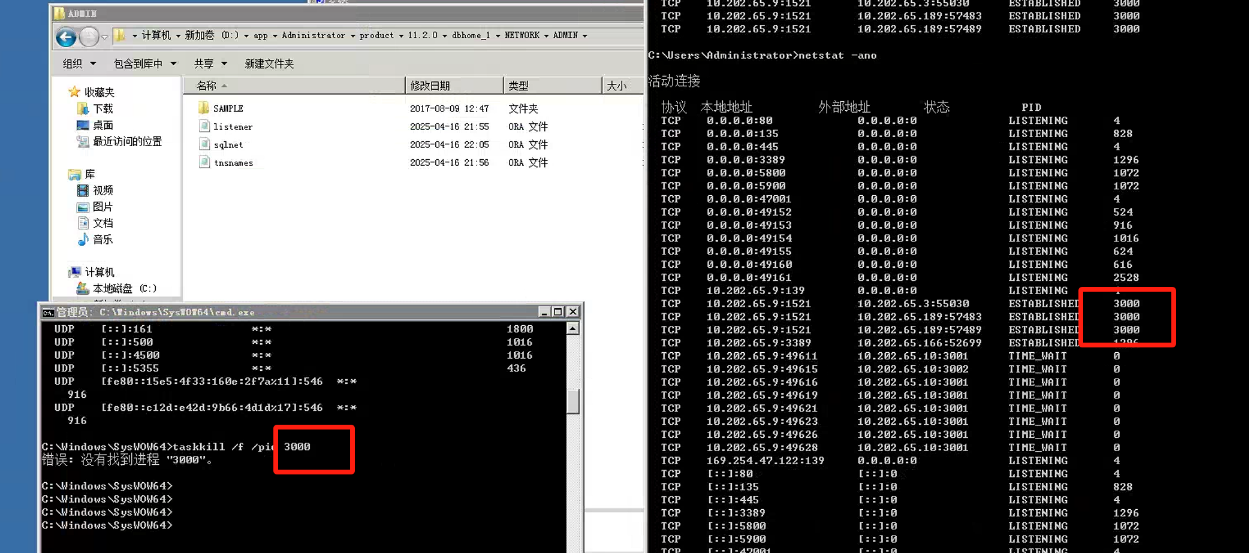This screenshot has width=1249, height=553.
Task: Expand the arrow after the dbhome_1 breadcrumb
Action: [497, 35]
